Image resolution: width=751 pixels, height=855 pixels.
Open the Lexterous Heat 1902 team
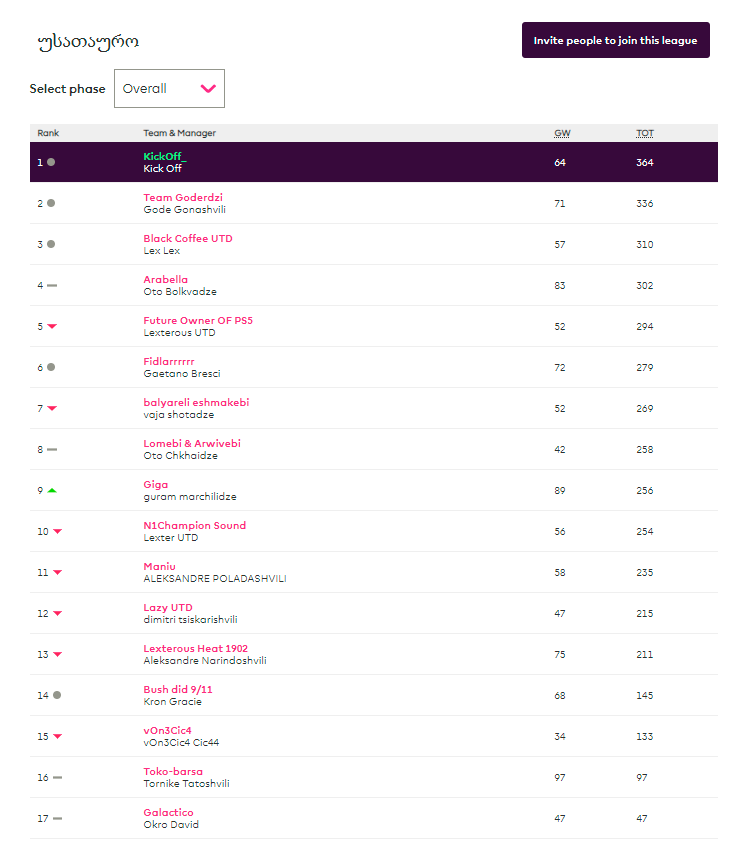[195, 649]
